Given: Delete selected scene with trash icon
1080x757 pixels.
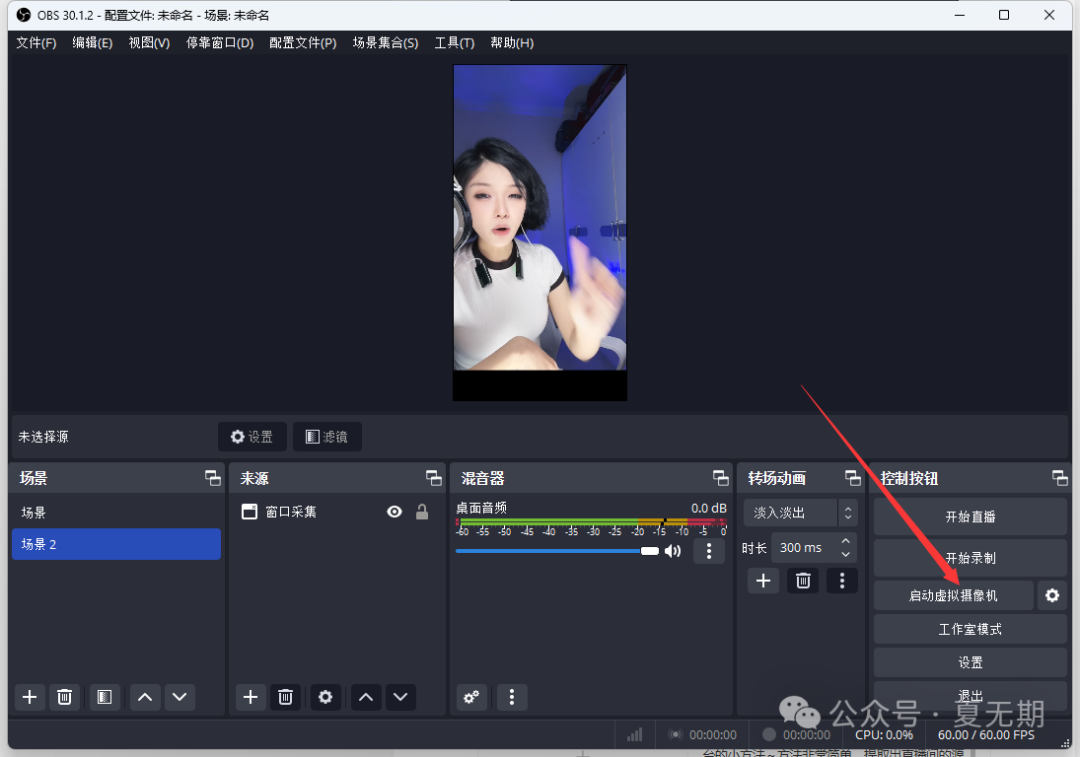Looking at the screenshot, I should coord(65,697).
